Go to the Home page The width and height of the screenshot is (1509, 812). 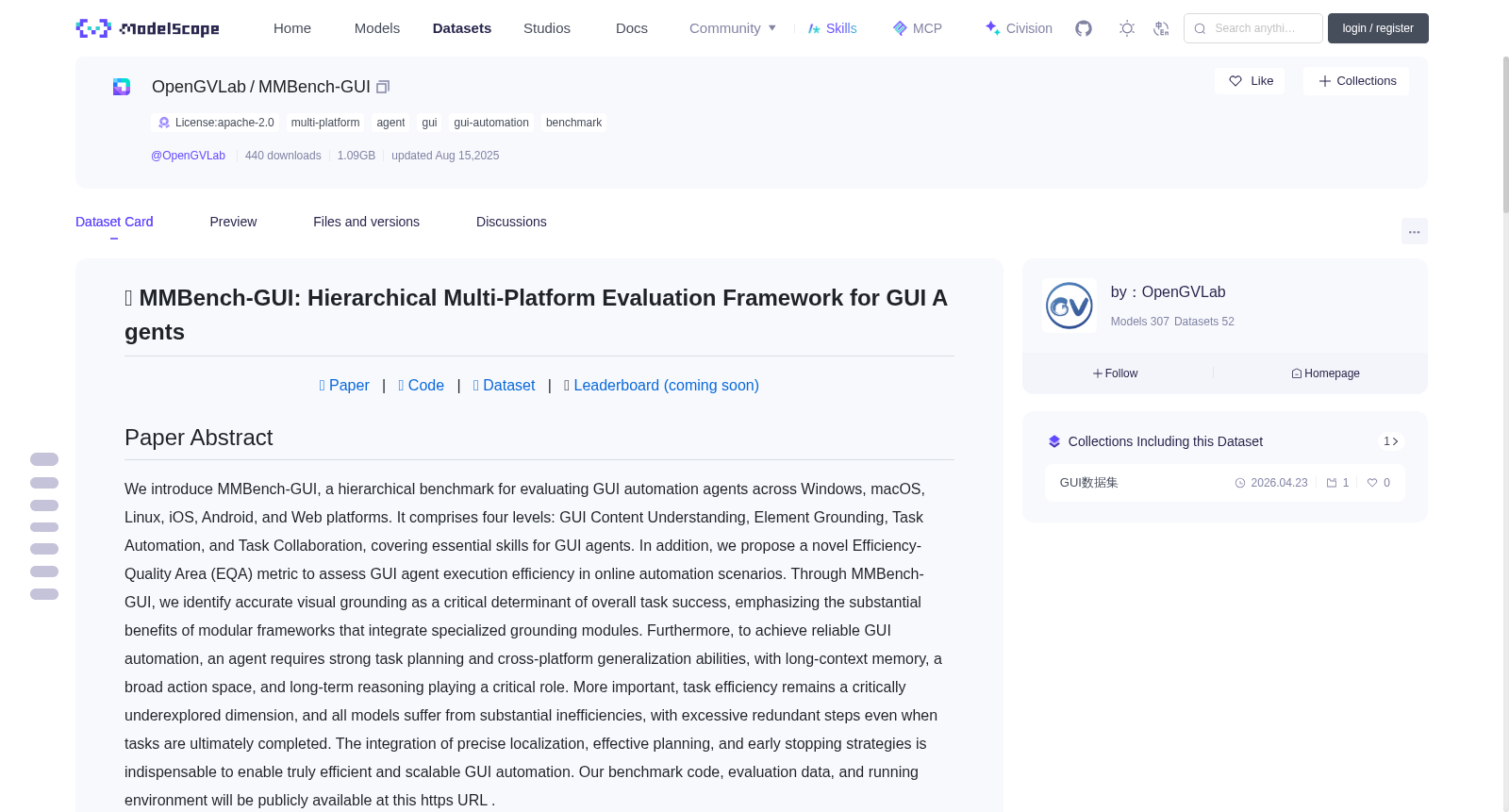pyautogui.click(x=292, y=28)
